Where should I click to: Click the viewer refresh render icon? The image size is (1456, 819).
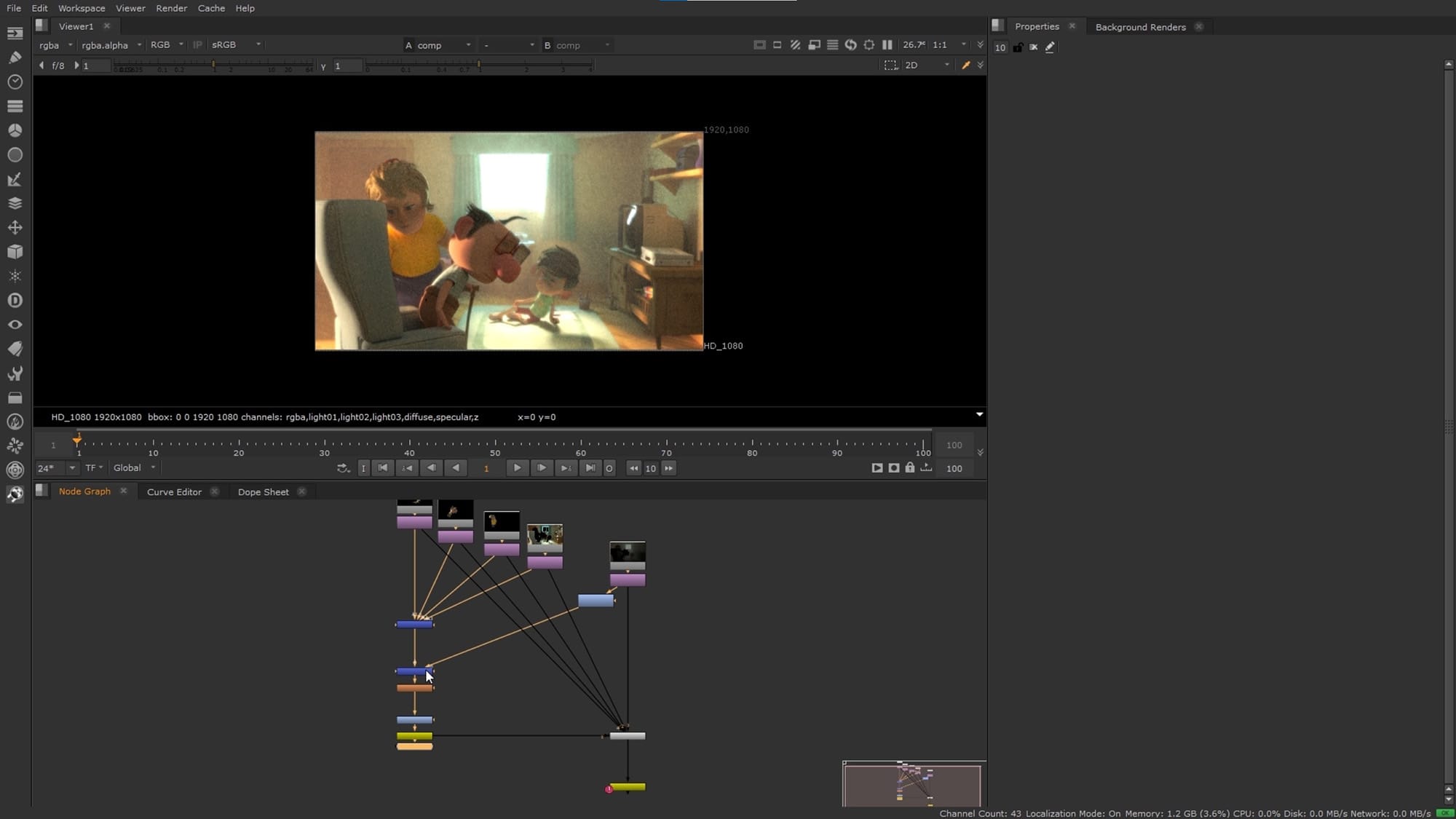(850, 44)
